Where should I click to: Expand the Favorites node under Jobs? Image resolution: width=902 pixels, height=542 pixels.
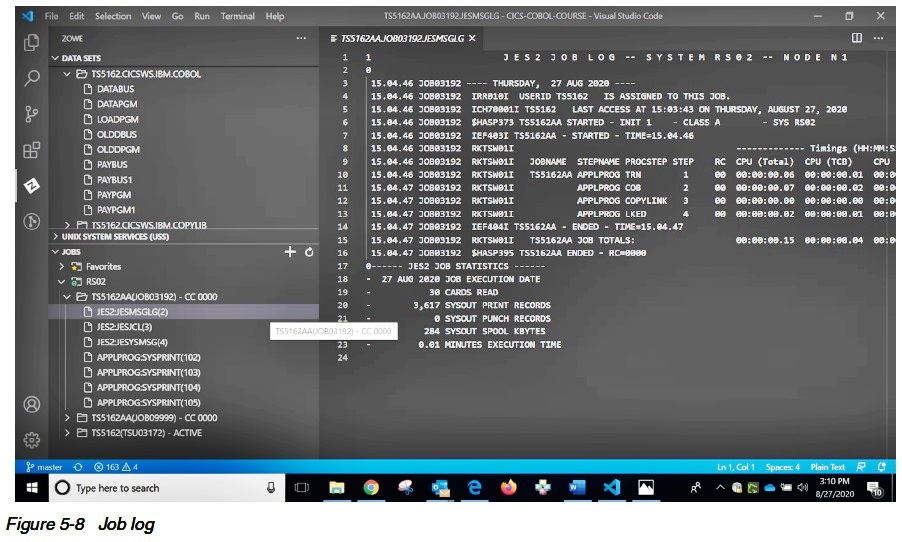click(62, 267)
